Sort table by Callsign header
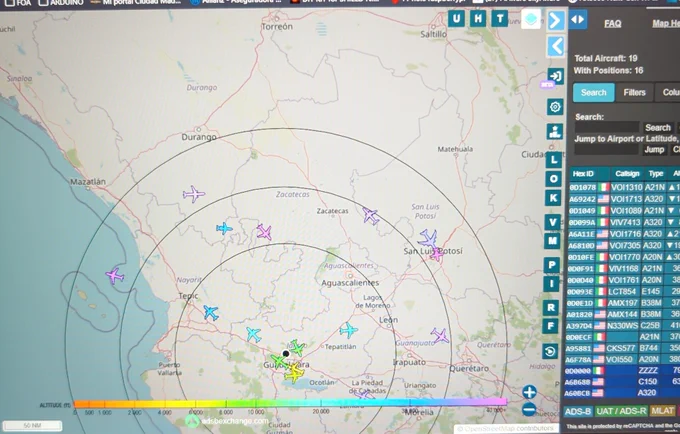Screen dimensions: 680x434 point(627,174)
